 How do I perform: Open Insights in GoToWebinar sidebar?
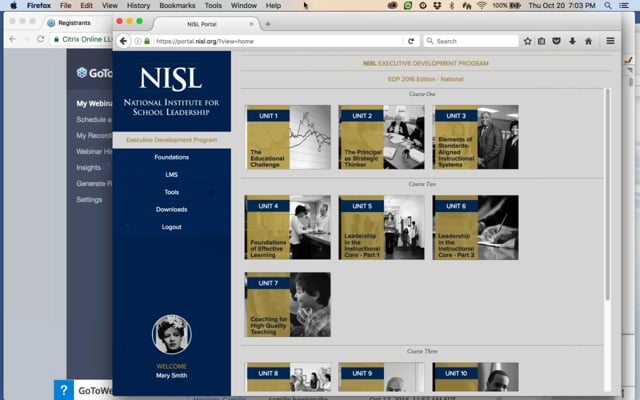pyautogui.click(x=89, y=168)
